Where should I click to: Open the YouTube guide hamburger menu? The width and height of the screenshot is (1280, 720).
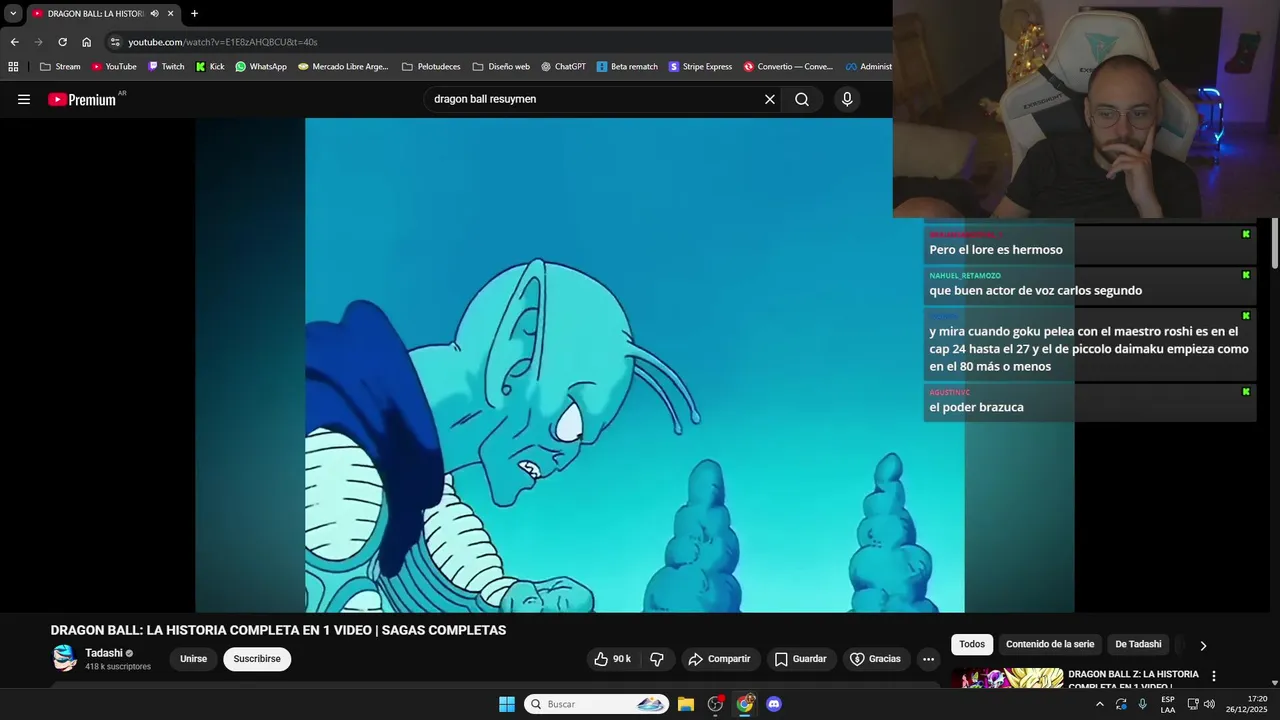tap(24, 99)
